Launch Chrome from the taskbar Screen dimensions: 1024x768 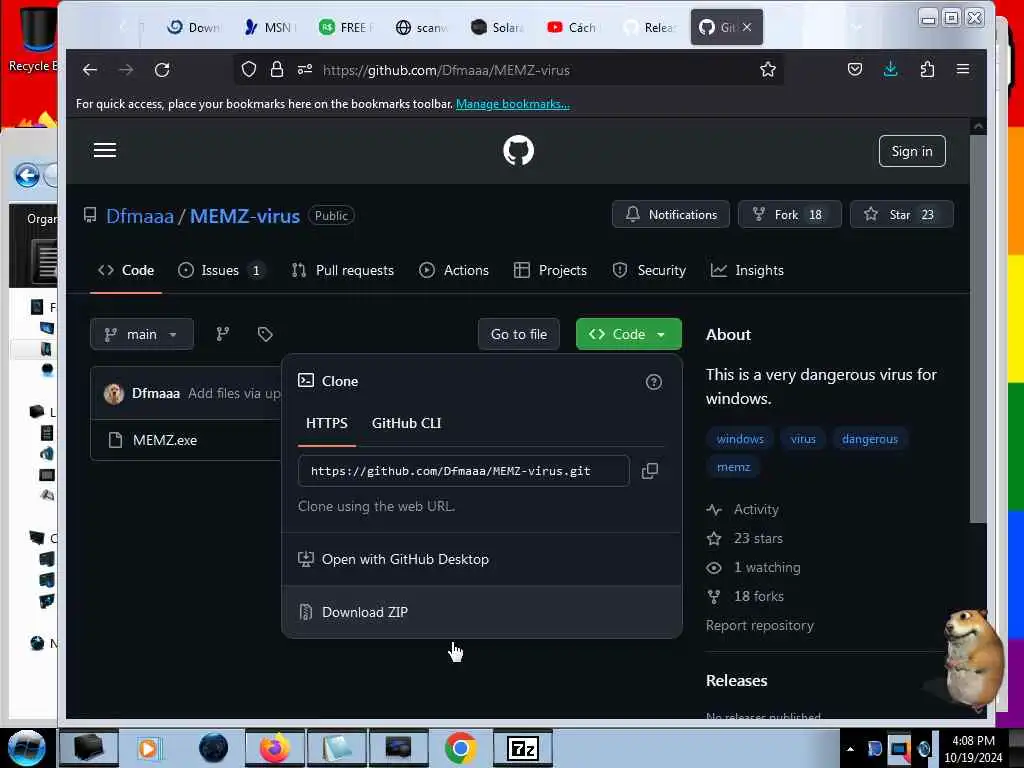[x=460, y=748]
